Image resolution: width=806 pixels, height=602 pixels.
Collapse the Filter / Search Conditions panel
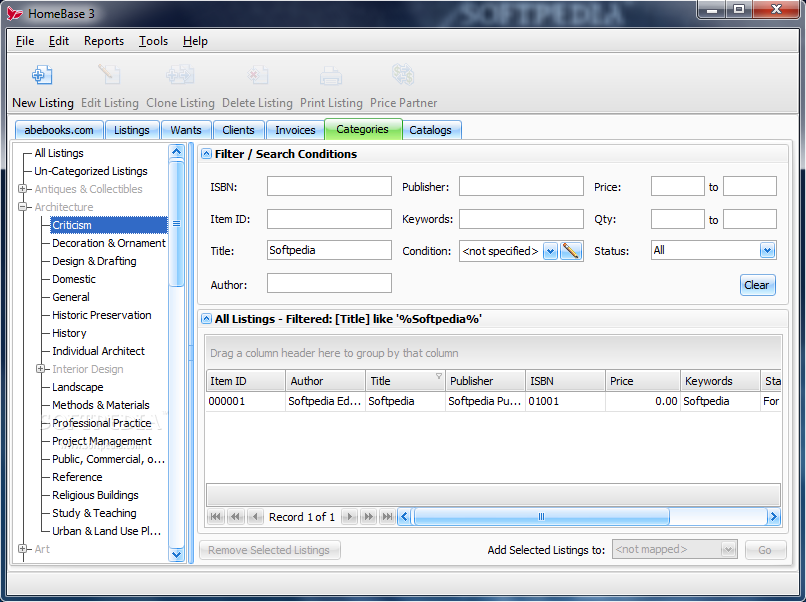click(x=206, y=154)
